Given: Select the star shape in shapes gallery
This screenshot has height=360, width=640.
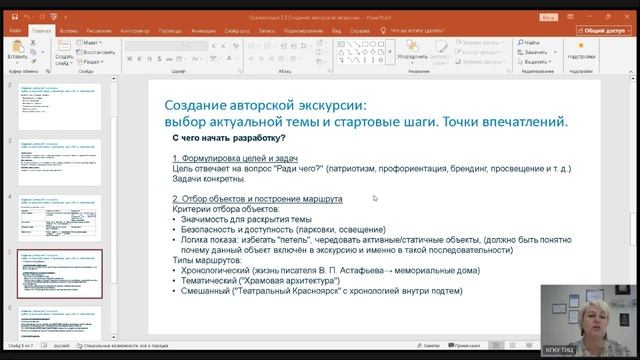Looking at the screenshot, I should pyautogui.click(x=381, y=60).
